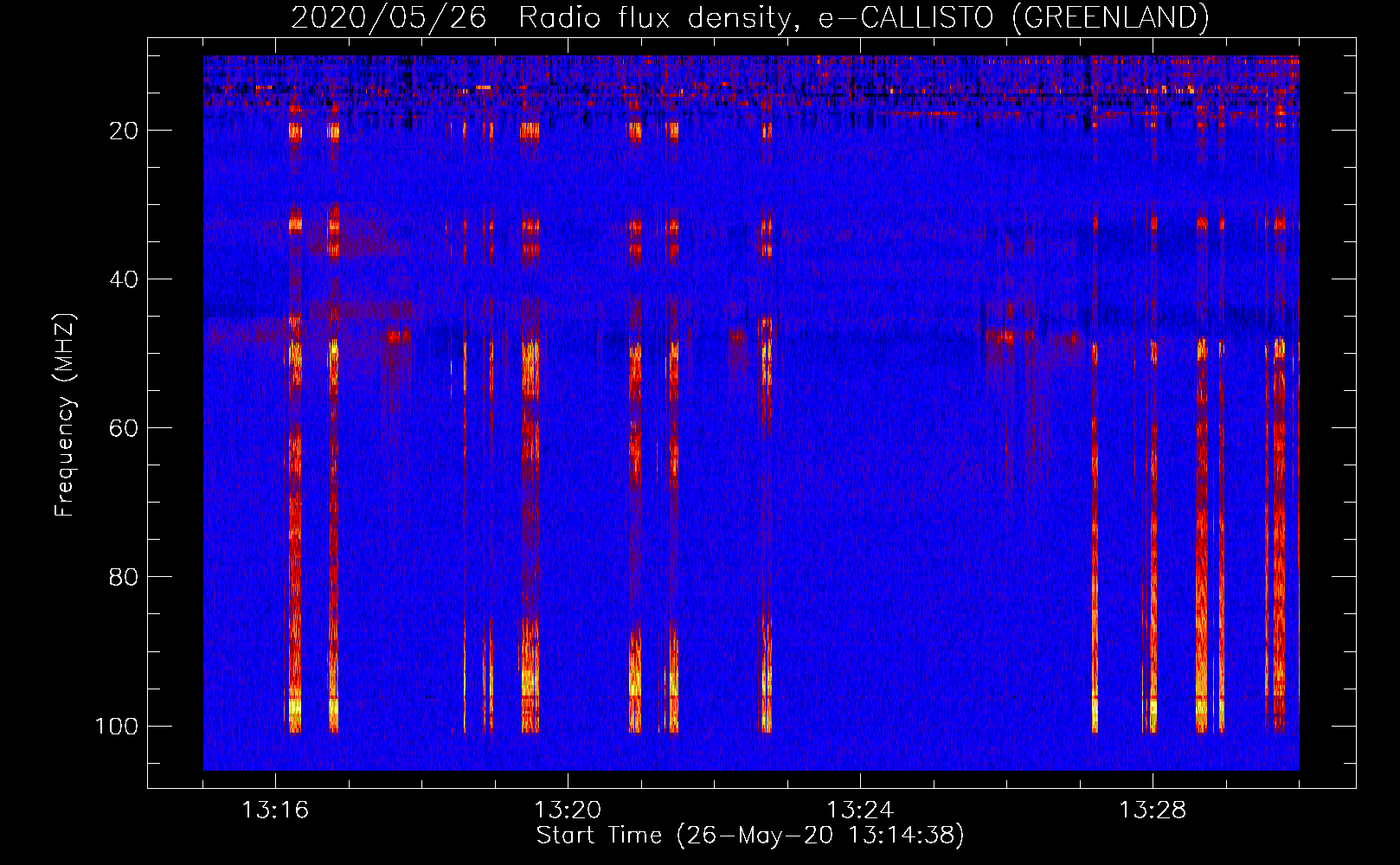Click the date "2020/05/26" in the title

coord(389,17)
